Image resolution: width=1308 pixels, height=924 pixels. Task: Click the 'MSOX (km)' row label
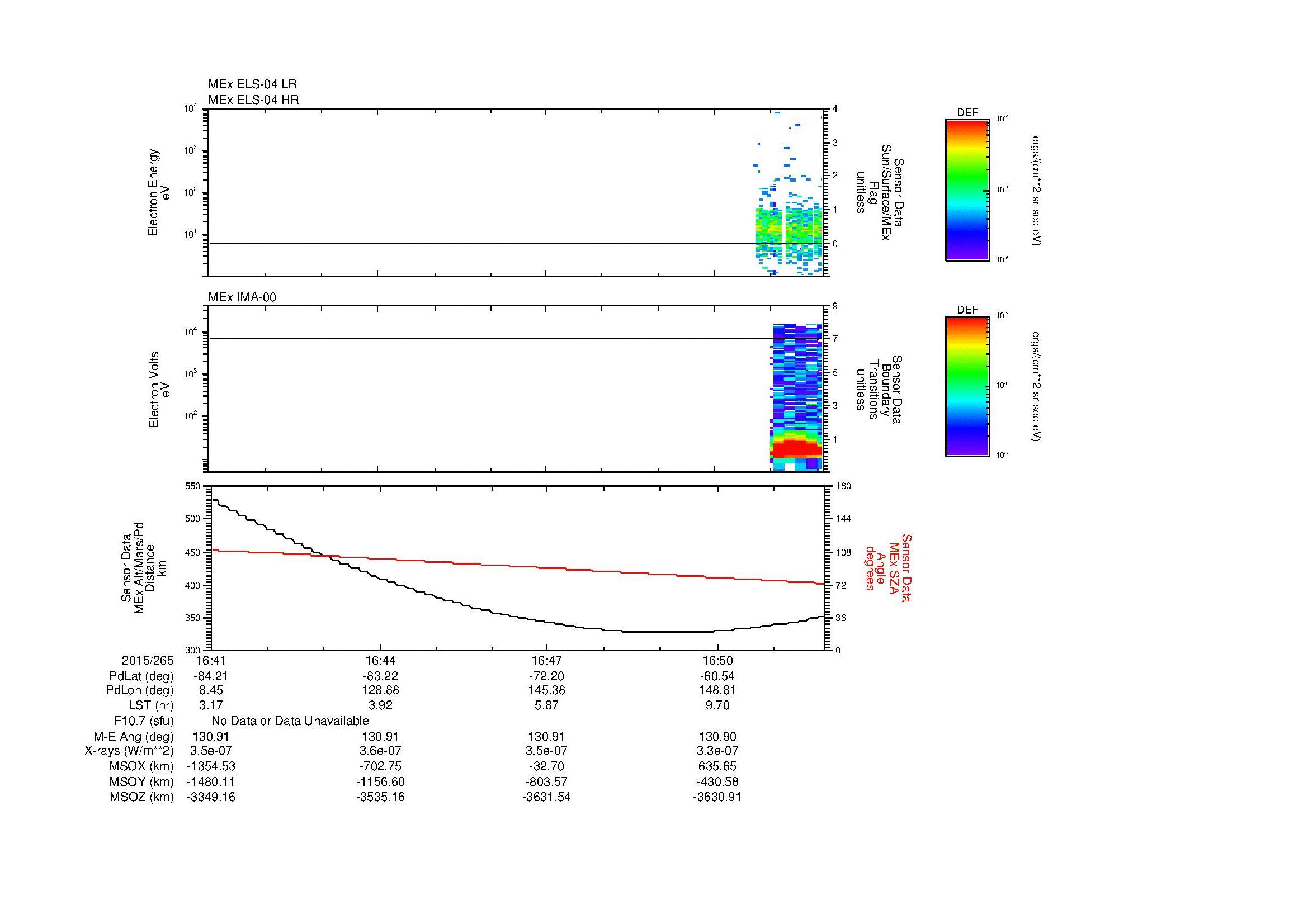pos(141,766)
